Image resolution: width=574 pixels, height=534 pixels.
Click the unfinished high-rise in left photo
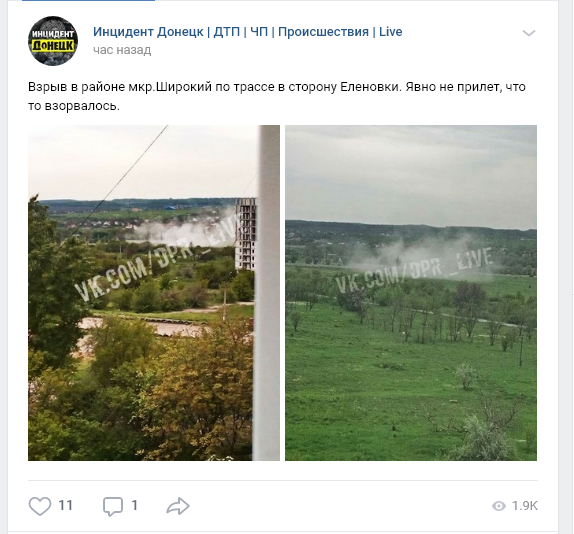[x=246, y=234]
